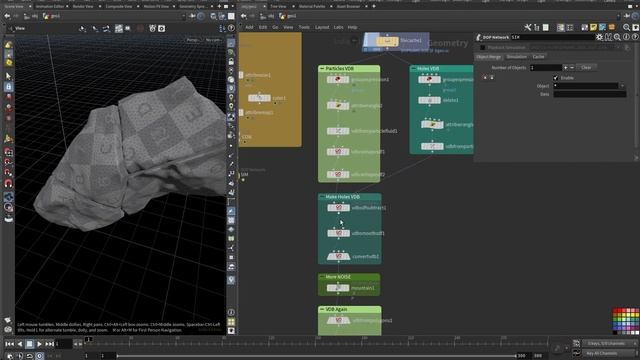Click the Object path input field

coord(586,86)
